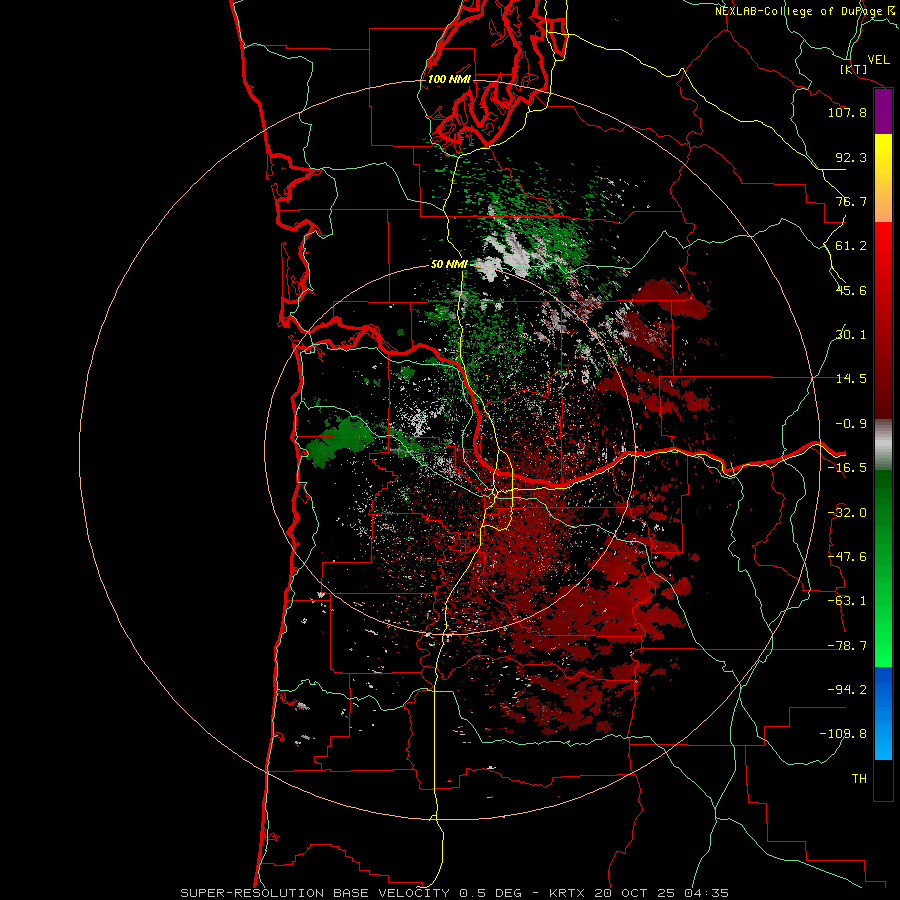Click the -78.7 legend value
This screenshot has width=900, height=900.
click(x=847, y=646)
